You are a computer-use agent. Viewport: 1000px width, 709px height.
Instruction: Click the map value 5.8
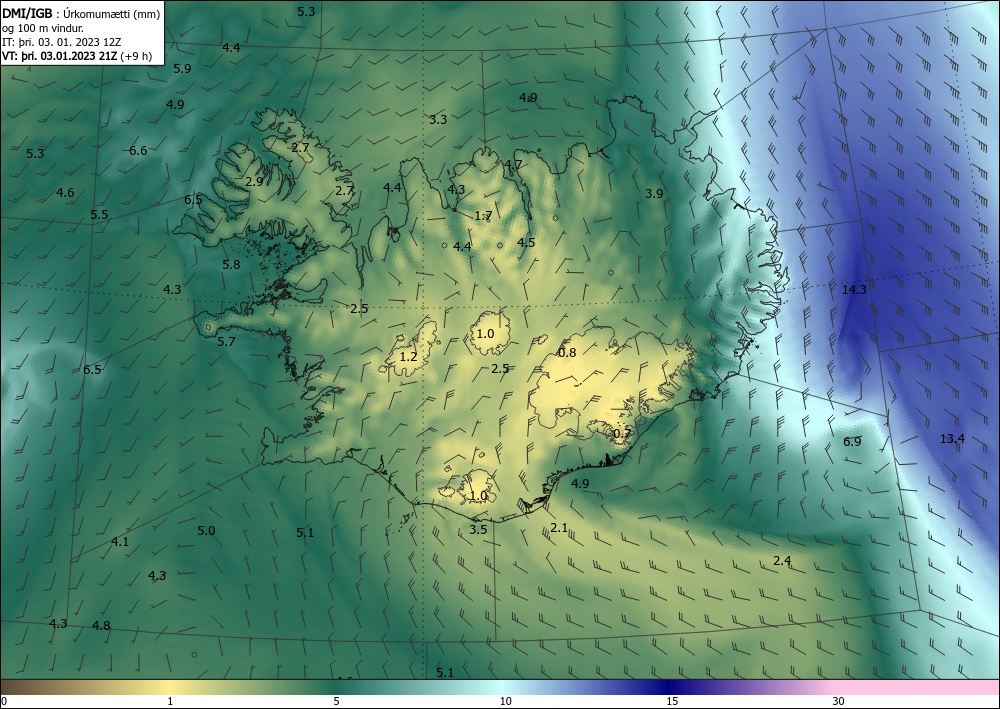(x=231, y=264)
